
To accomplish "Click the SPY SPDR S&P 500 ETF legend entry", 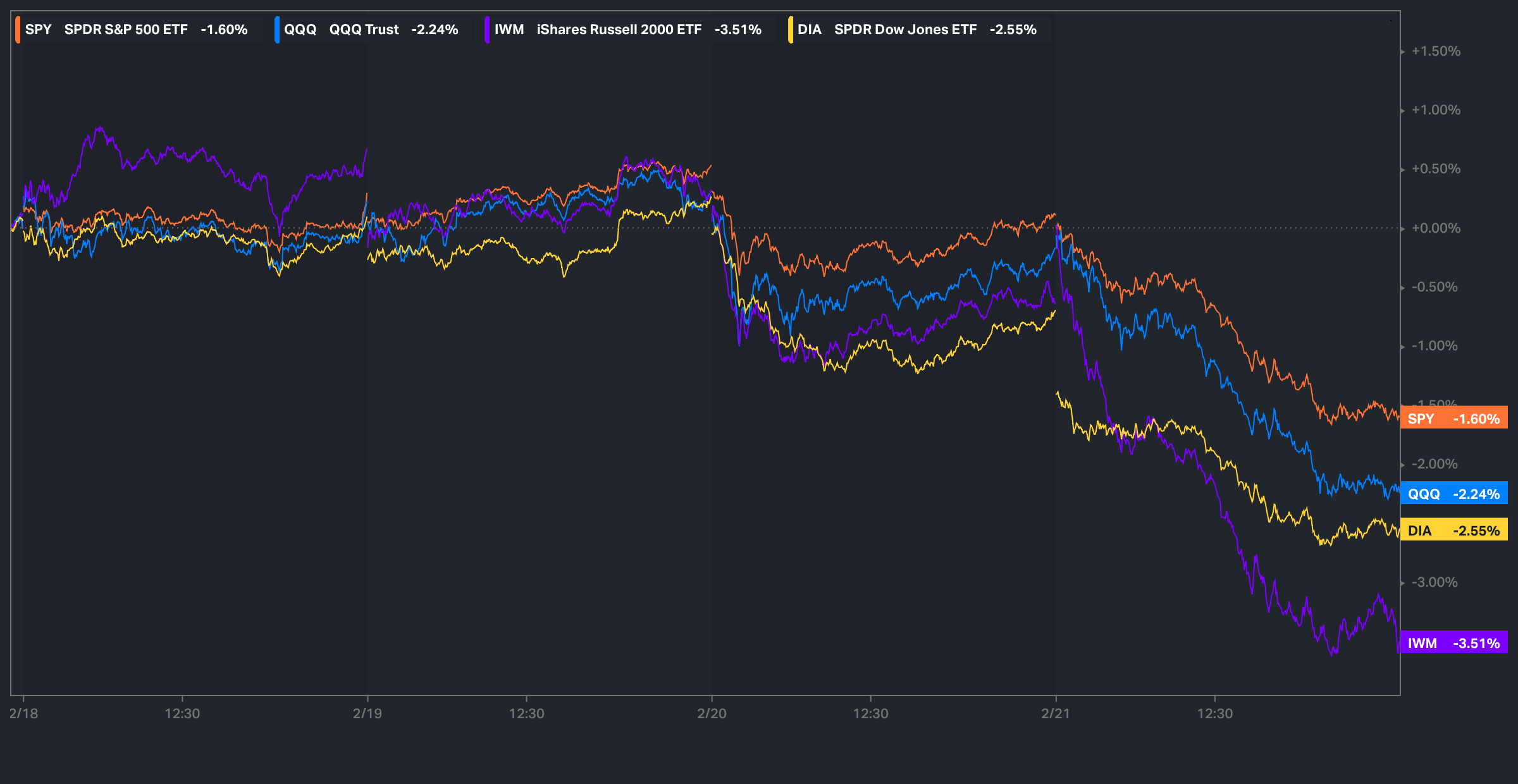I will (136, 30).
